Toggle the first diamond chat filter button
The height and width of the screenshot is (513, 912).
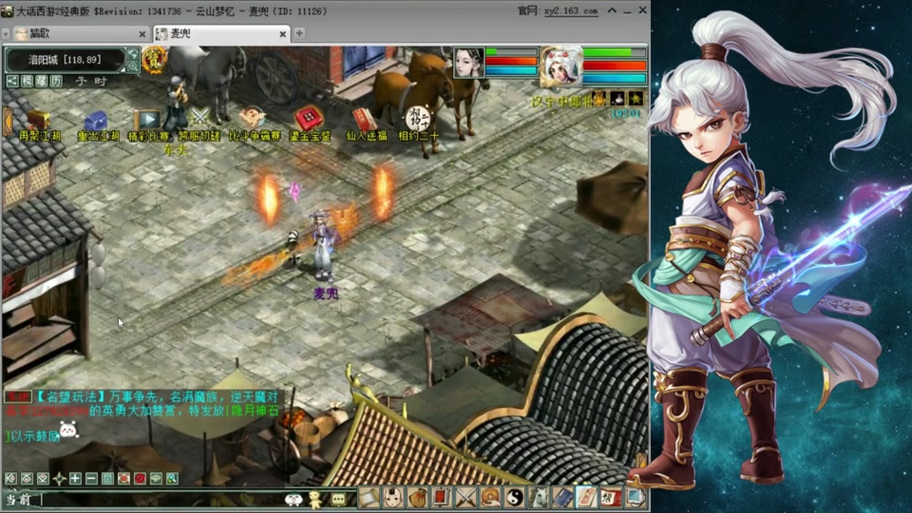[10, 479]
